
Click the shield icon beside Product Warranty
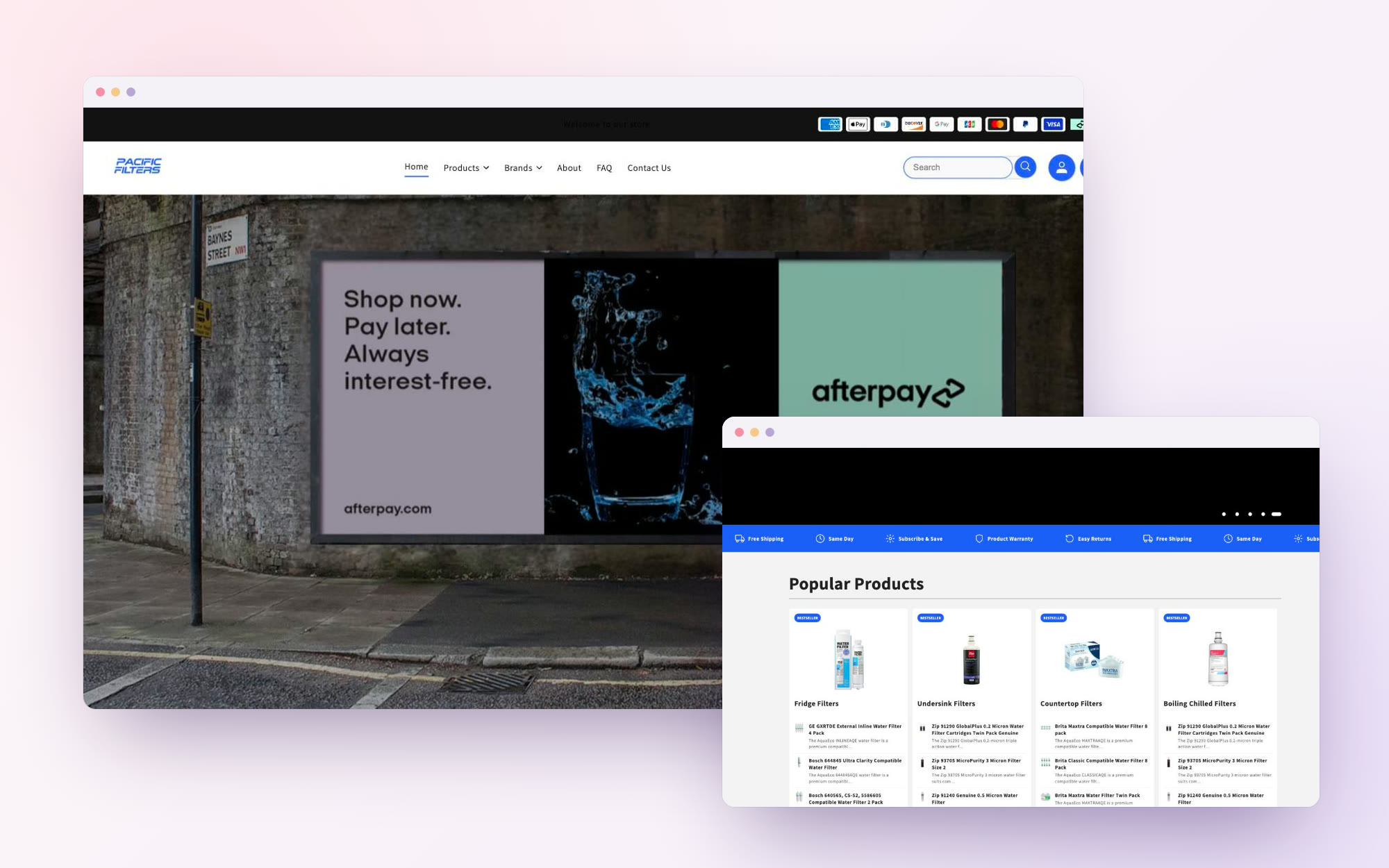[x=979, y=539]
